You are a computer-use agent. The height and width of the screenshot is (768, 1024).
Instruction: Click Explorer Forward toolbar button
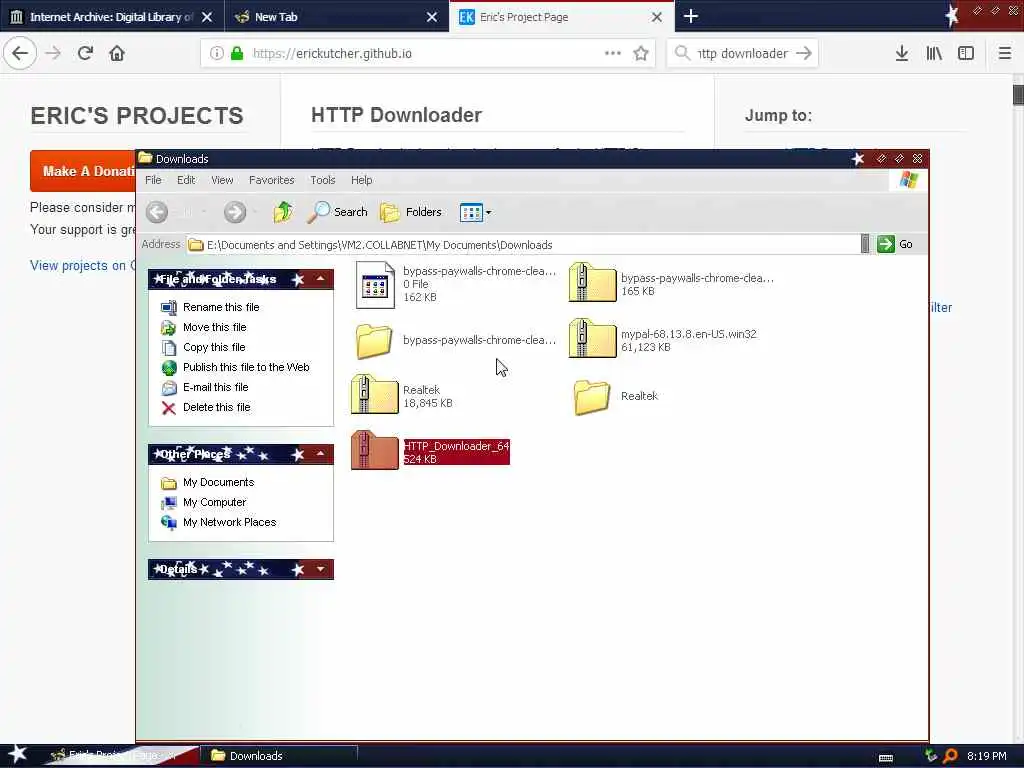tap(235, 212)
